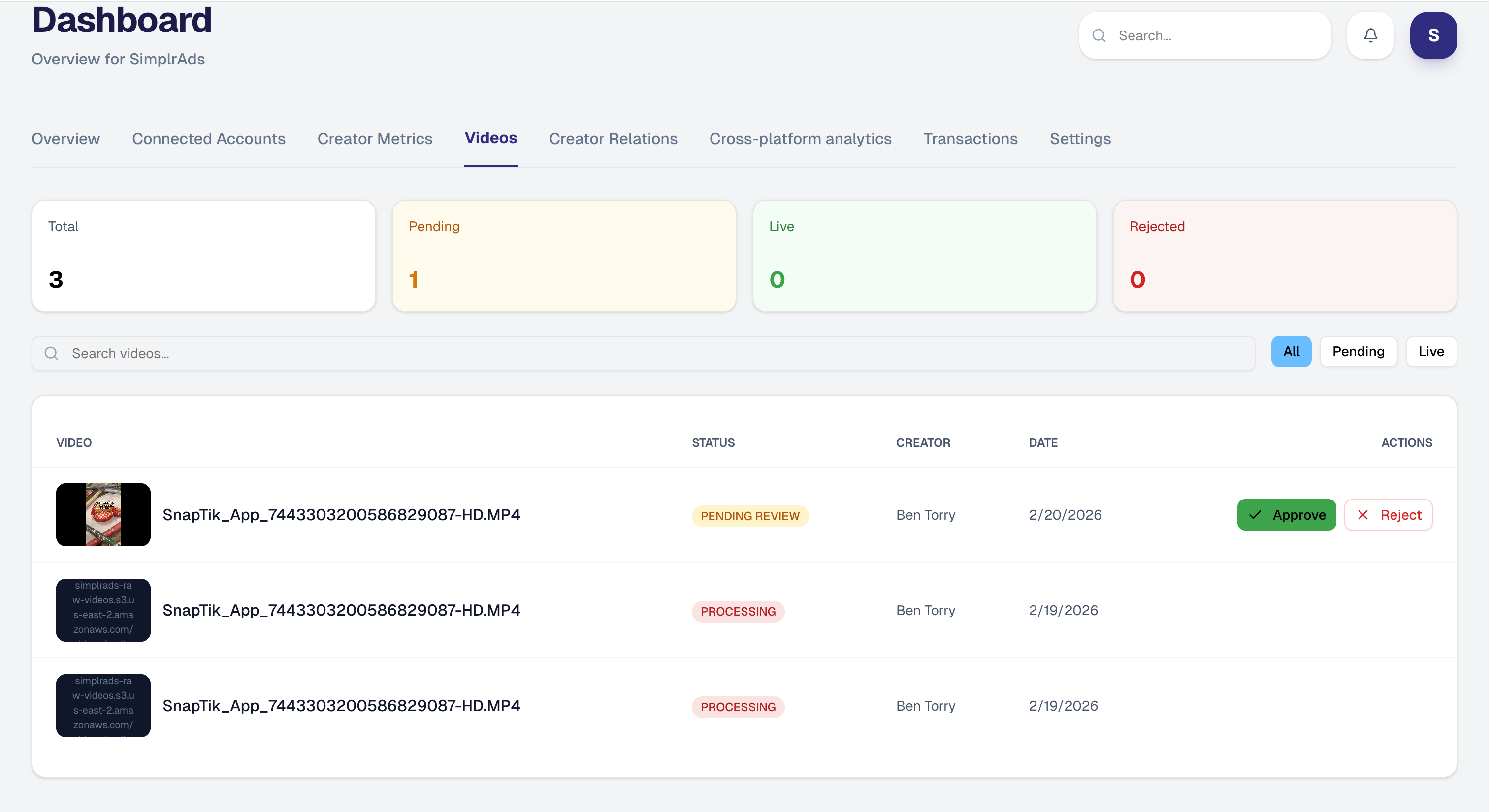Open the Cross-platform analytics section
This screenshot has height=812, width=1489.
[x=800, y=139]
